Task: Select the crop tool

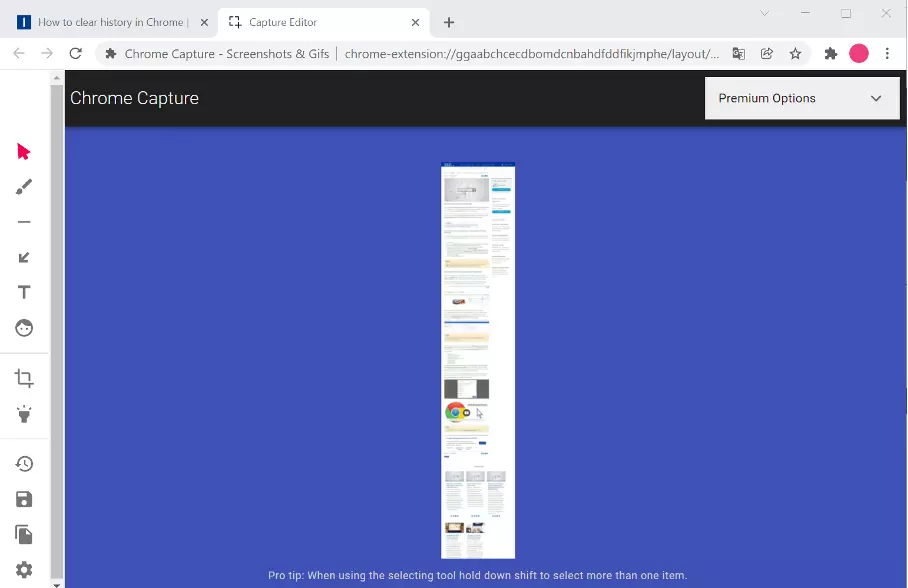Action: [24, 378]
